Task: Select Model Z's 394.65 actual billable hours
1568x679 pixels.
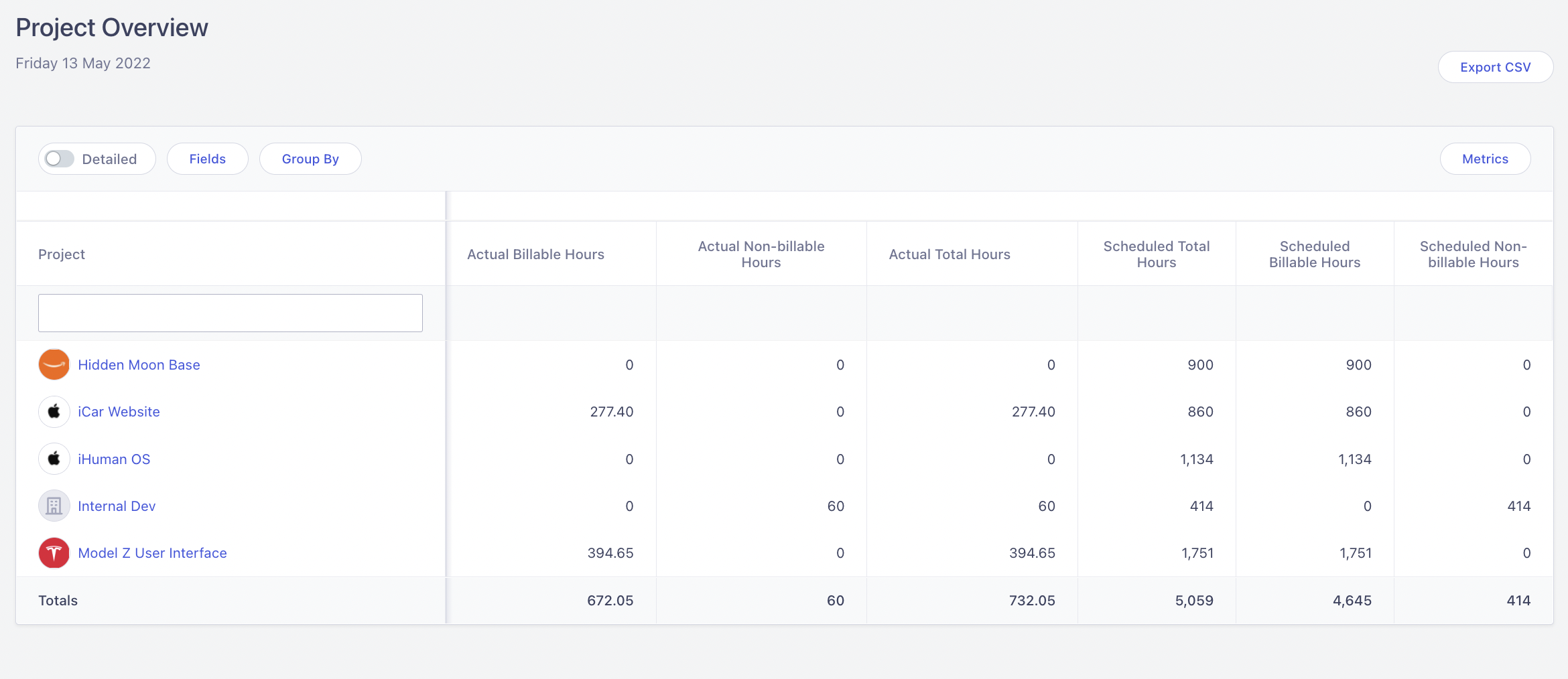Action: pos(610,553)
